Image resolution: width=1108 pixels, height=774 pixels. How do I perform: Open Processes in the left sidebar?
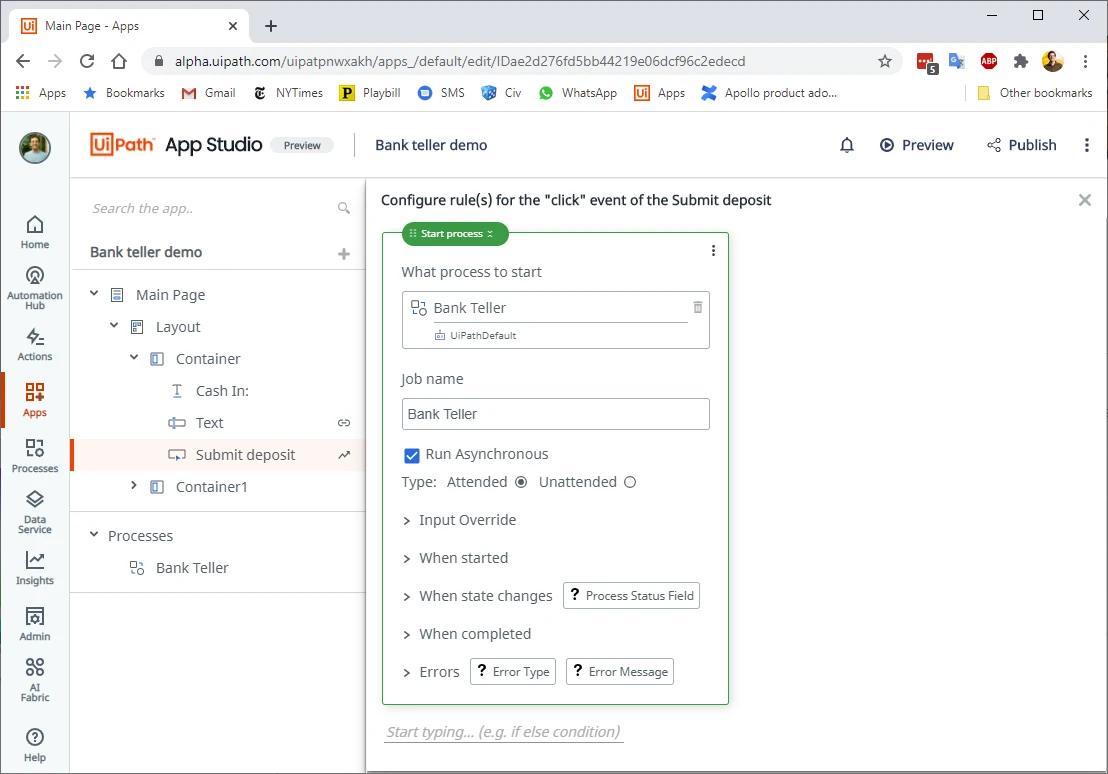[x=35, y=456]
